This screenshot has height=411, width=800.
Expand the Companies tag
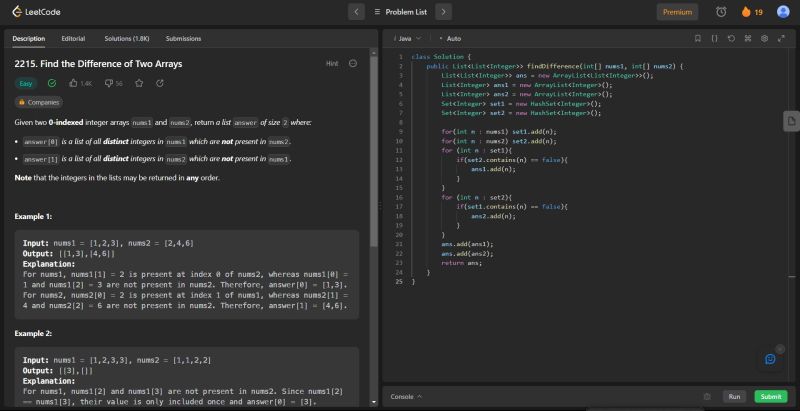coord(39,102)
